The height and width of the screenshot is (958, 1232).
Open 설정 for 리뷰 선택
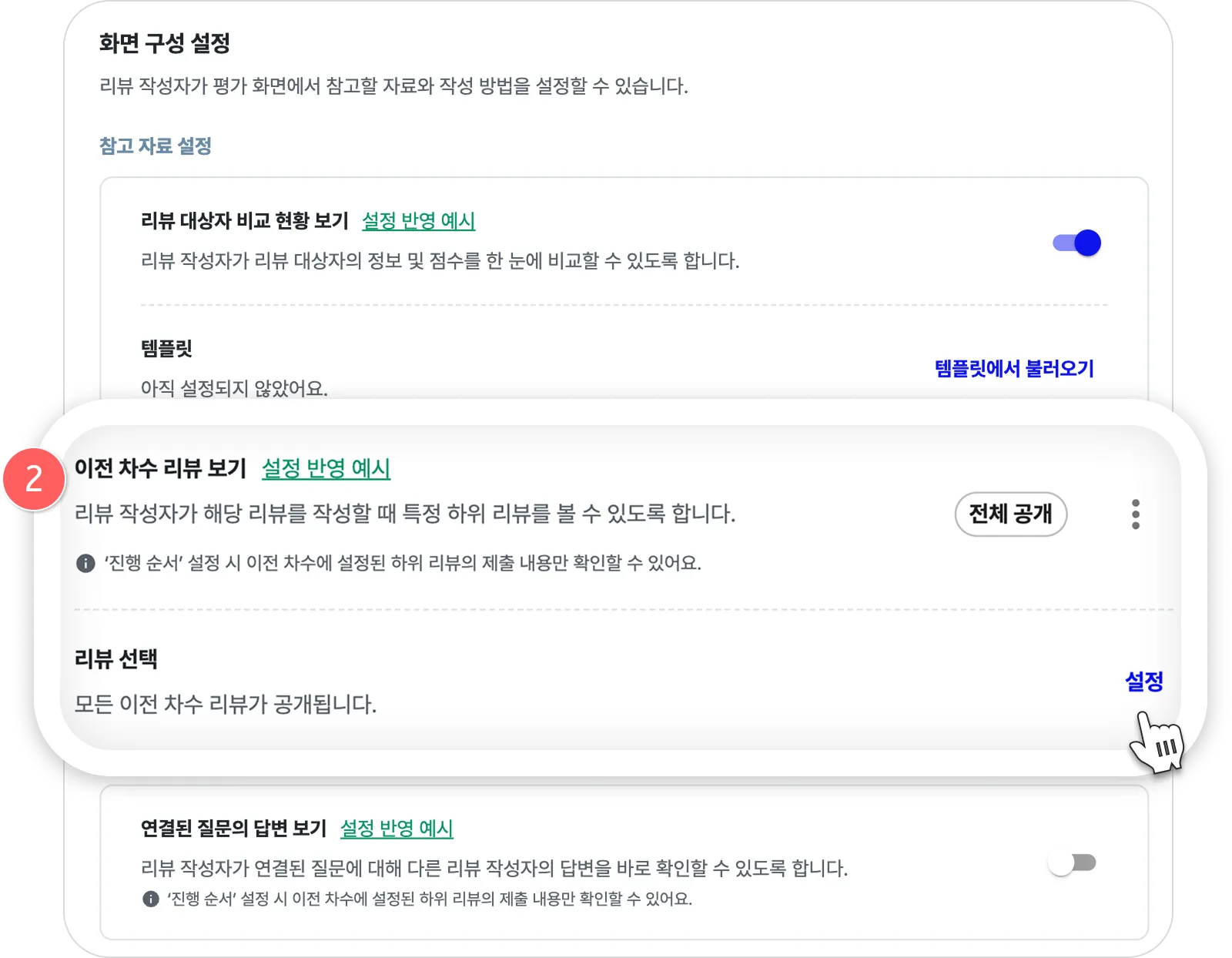coord(1143,682)
